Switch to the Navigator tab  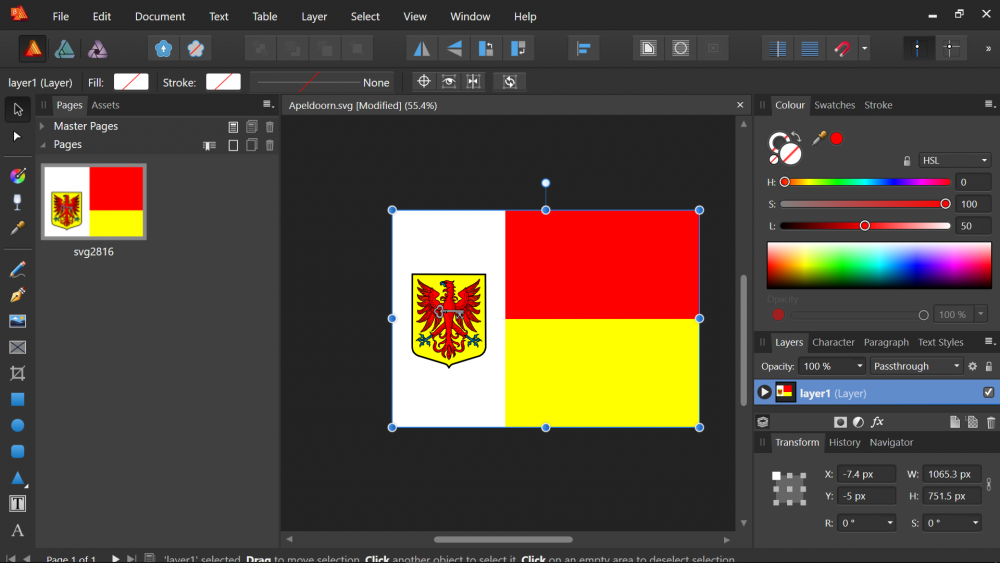pyautogui.click(x=891, y=442)
